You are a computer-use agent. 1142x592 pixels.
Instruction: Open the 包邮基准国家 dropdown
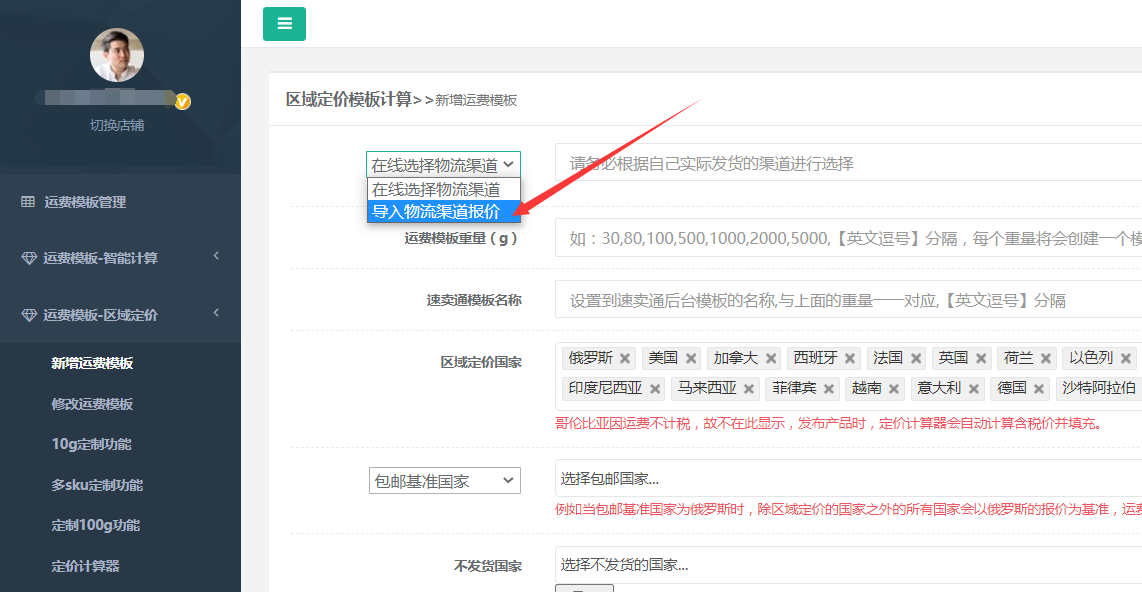click(x=444, y=481)
